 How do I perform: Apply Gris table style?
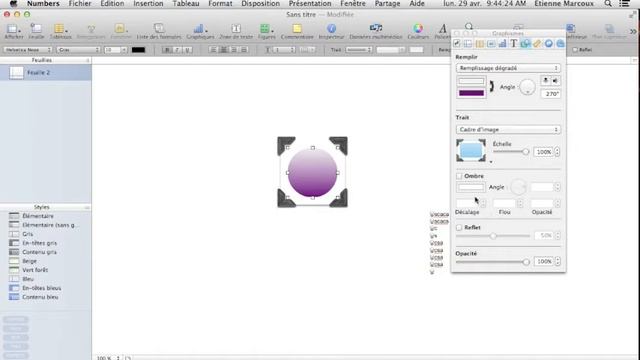click(x=27, y=234)
